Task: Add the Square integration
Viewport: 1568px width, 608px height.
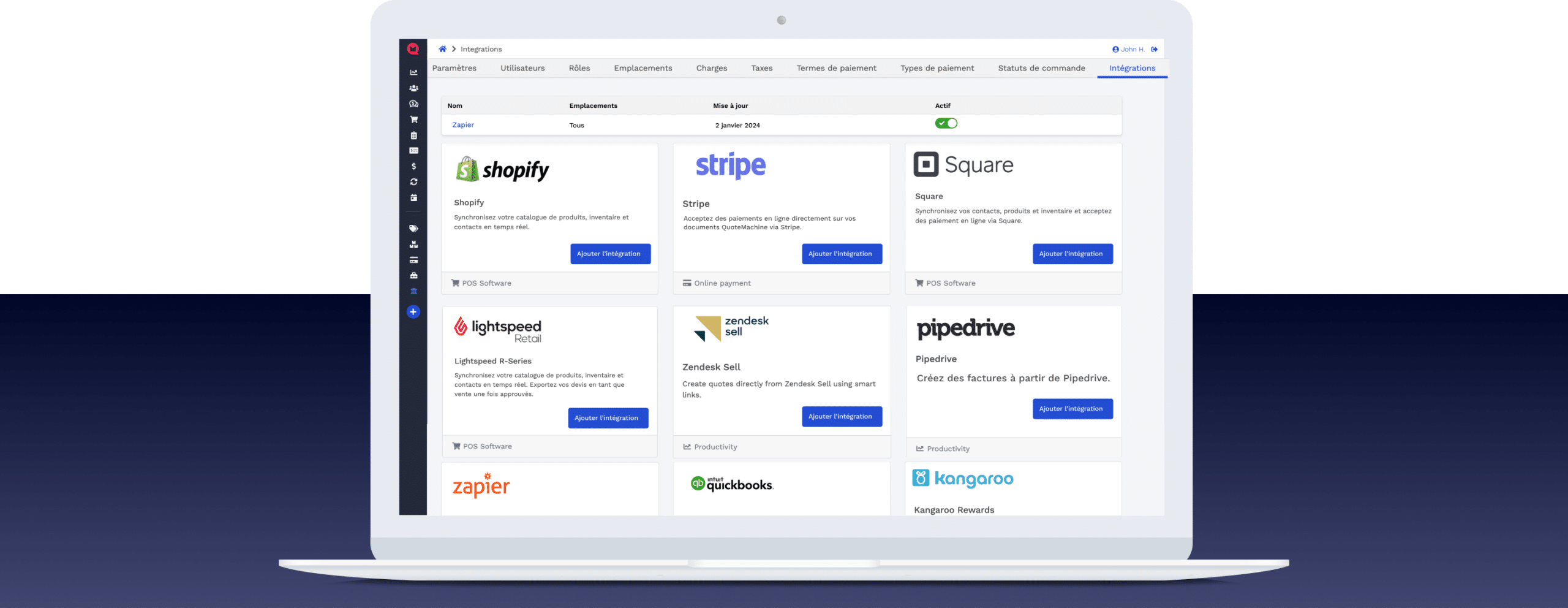Action: point(1072,254)
